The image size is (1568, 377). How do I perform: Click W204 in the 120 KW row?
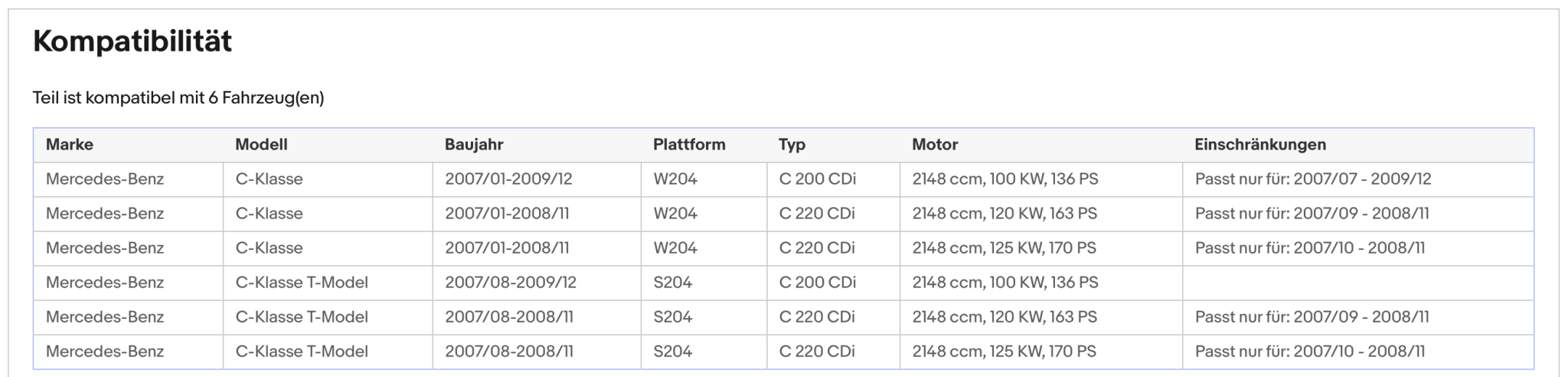[x=675, y=214]
